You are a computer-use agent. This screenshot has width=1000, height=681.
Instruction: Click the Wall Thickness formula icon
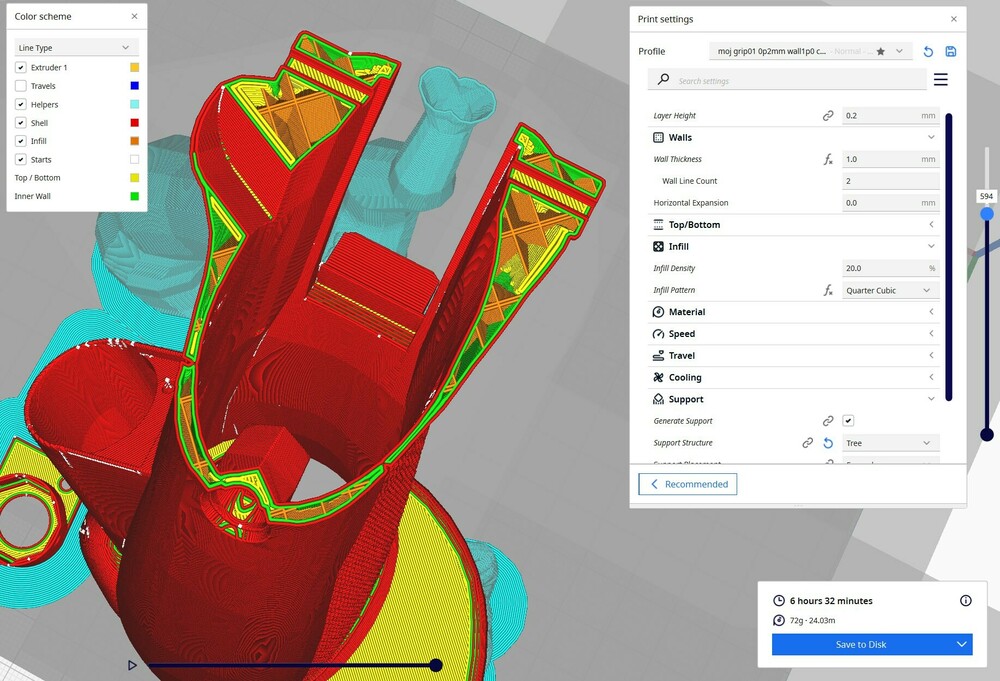828,159
